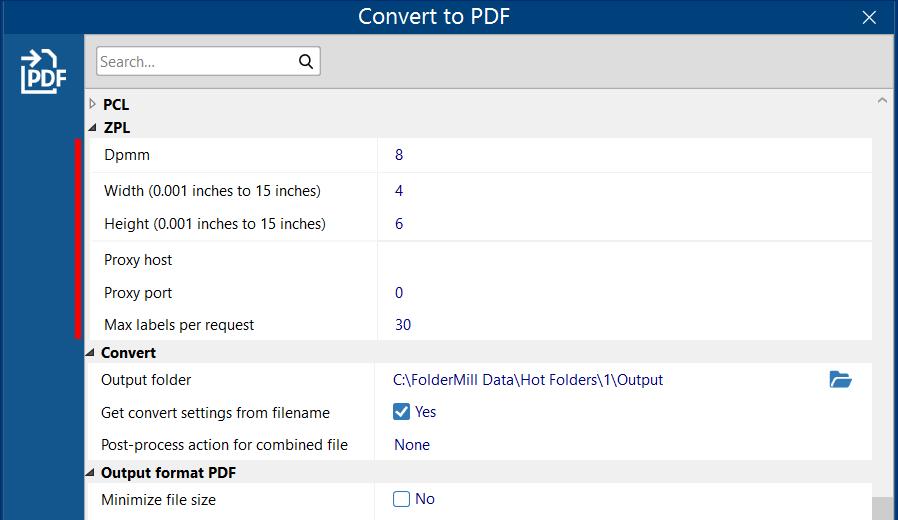Open the Output folder browse icon
Viewport: 898px width, 520px height.
coord(840,379)
